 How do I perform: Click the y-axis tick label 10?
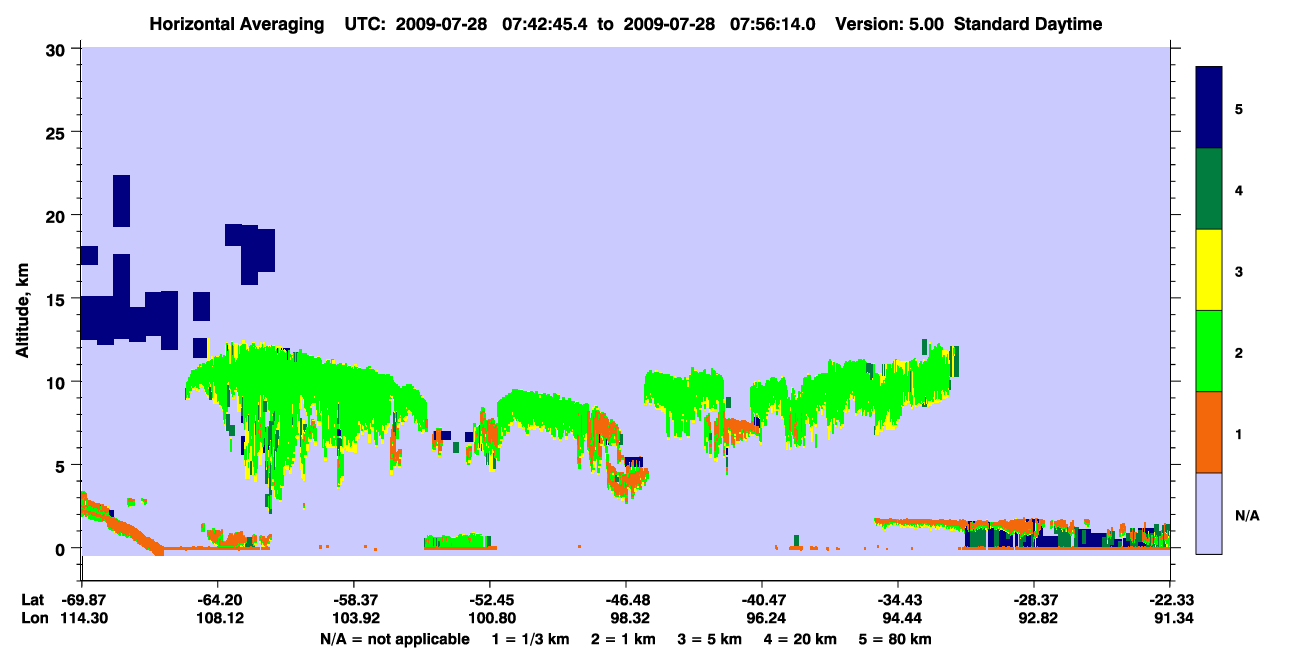point(58,382)
